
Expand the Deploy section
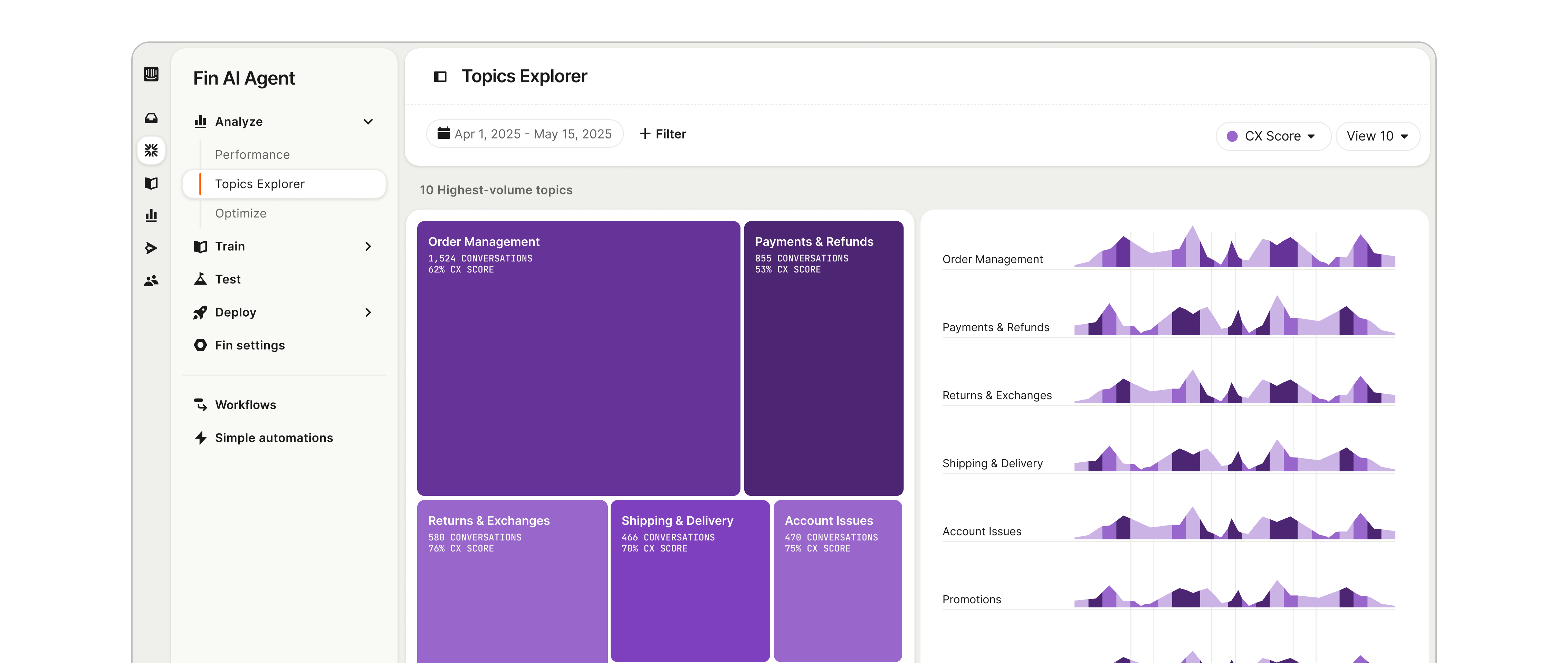pos(368,312)
